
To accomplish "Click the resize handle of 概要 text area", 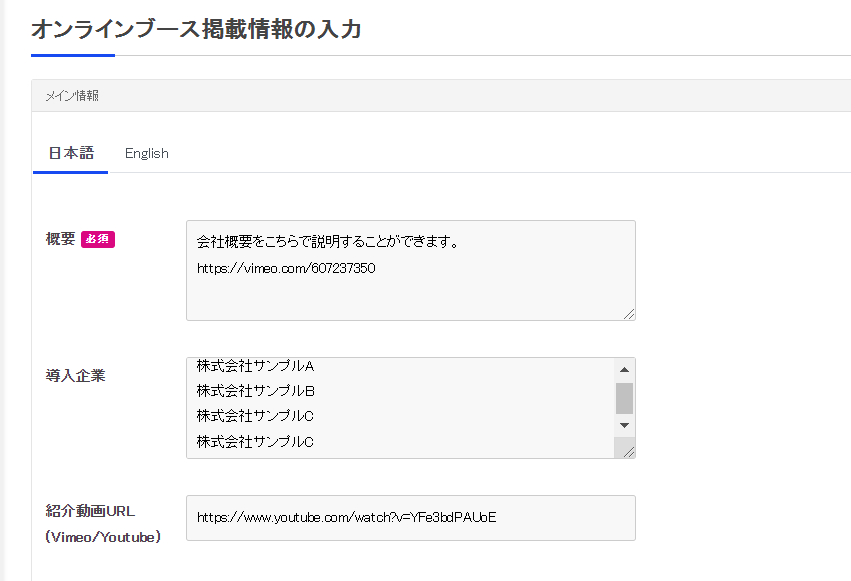I will coord(628,314).
